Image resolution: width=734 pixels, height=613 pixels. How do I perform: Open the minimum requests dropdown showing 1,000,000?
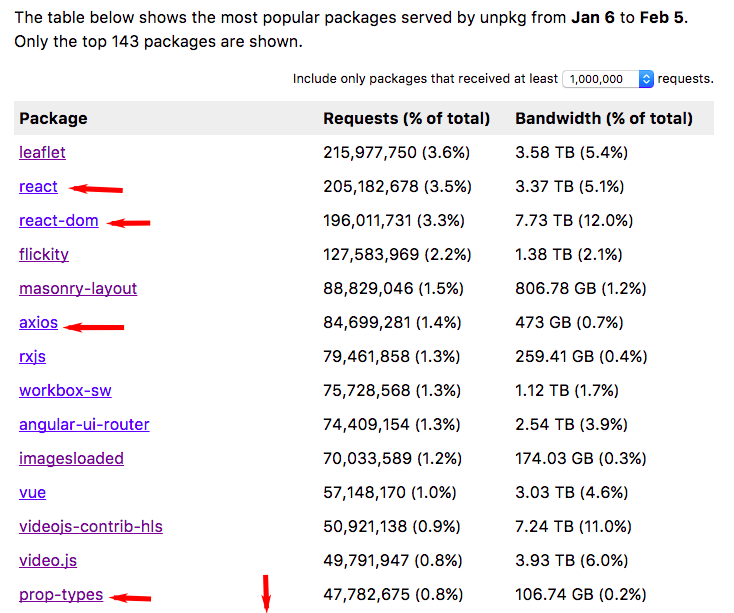(x=608, y=79)
